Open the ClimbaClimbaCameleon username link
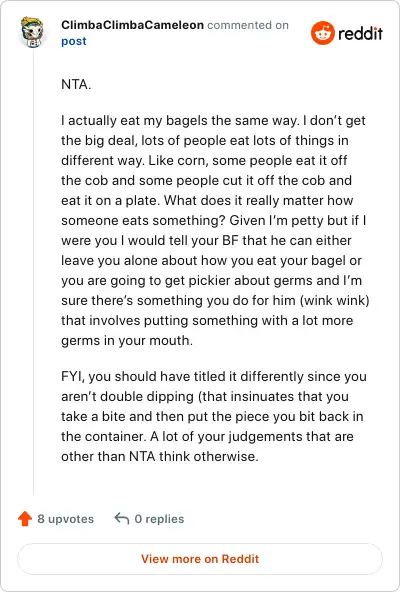 click(x=132, y=25)
